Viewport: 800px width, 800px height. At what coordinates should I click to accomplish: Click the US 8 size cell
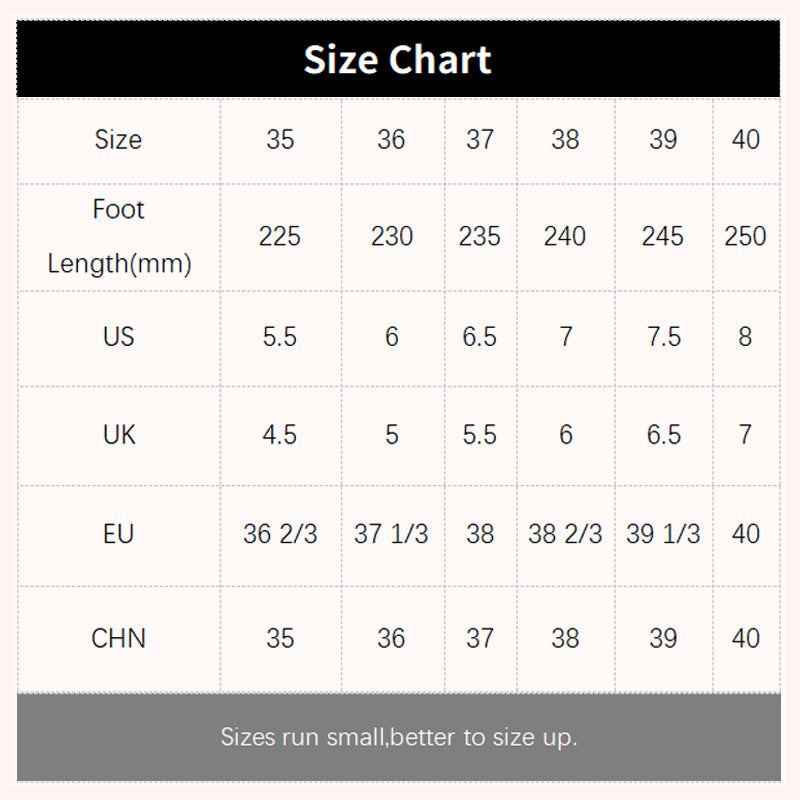click(x=745, y=337)
